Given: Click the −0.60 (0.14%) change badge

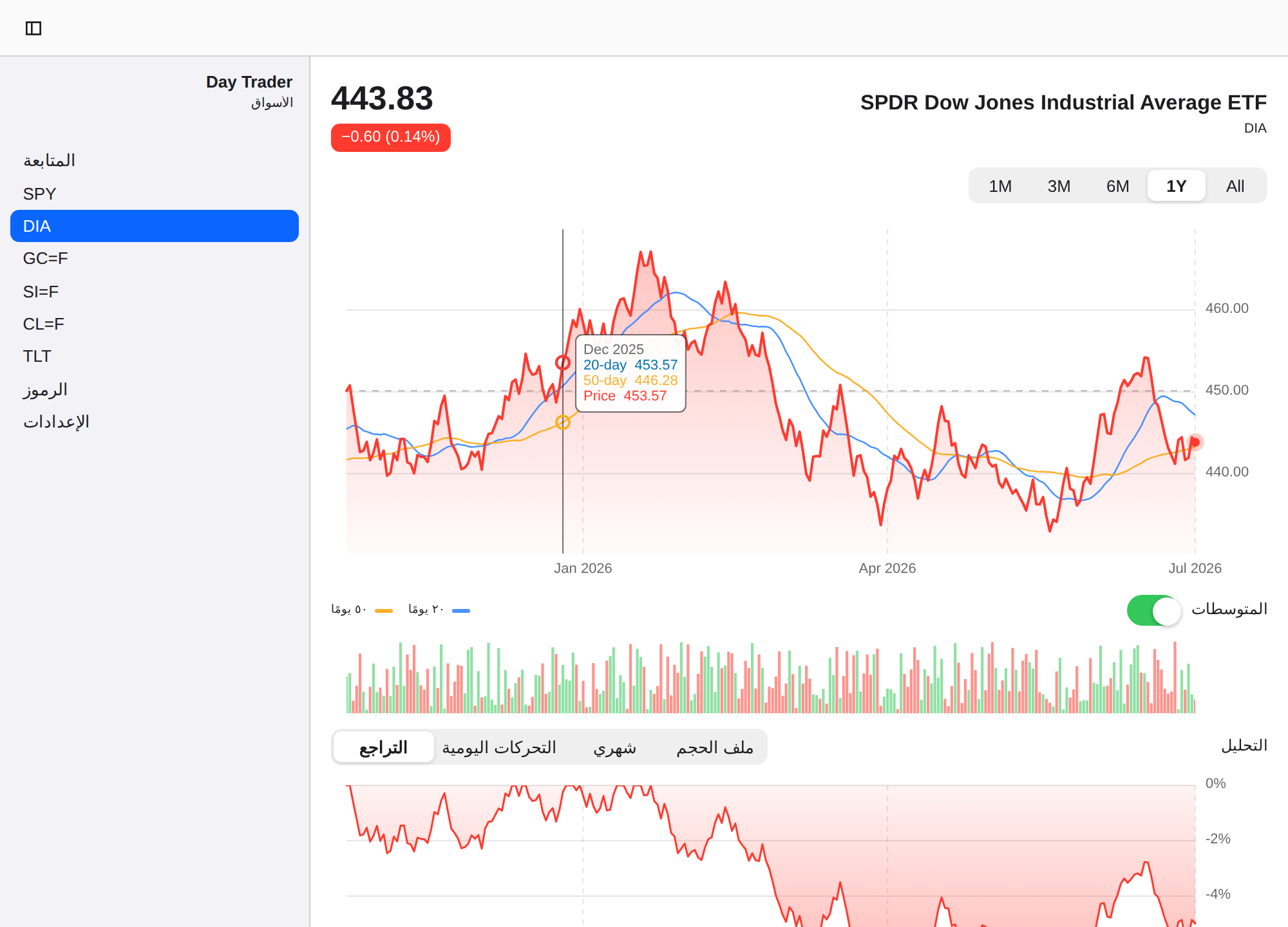Looking at the screenshot, I should (390, 137).
